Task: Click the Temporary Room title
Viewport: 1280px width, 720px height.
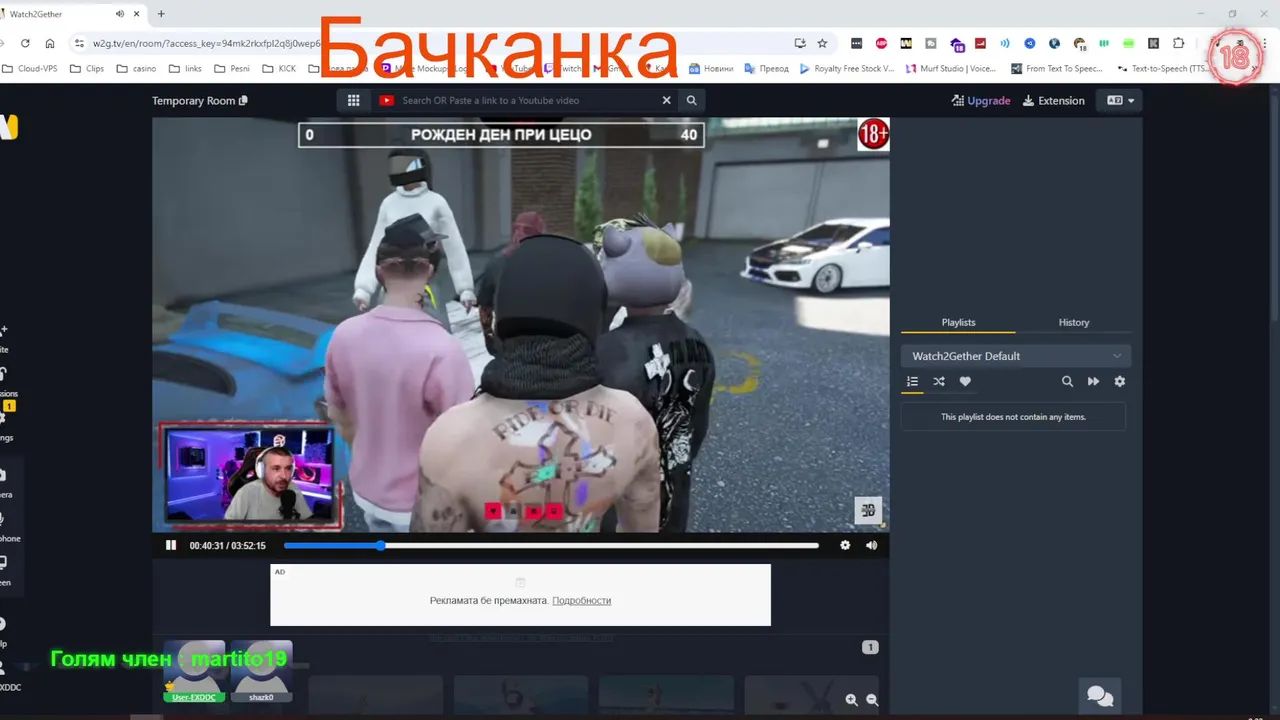Action: (x=193, y=100)
